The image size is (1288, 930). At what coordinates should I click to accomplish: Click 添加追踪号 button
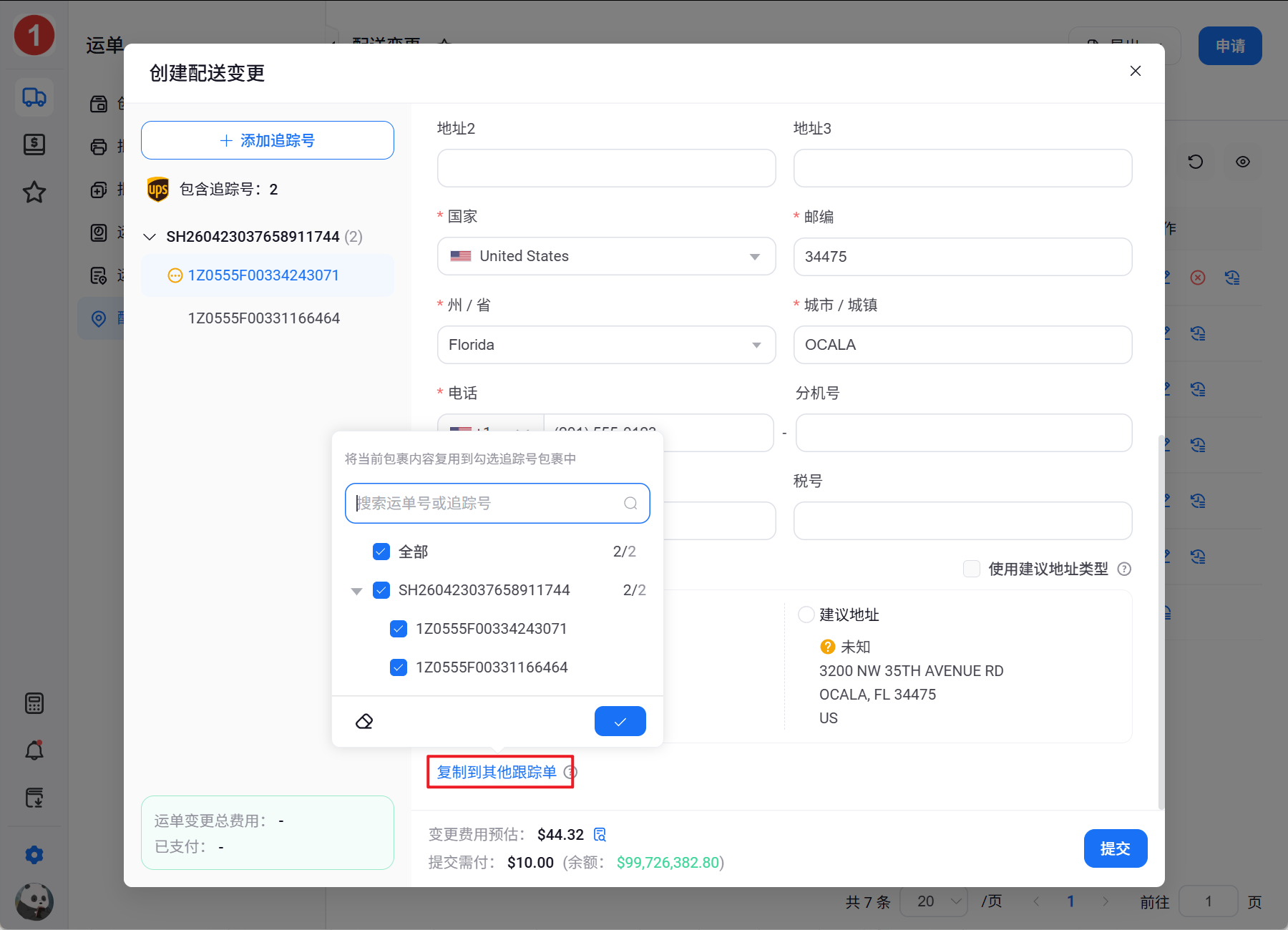tap(268, 140)
